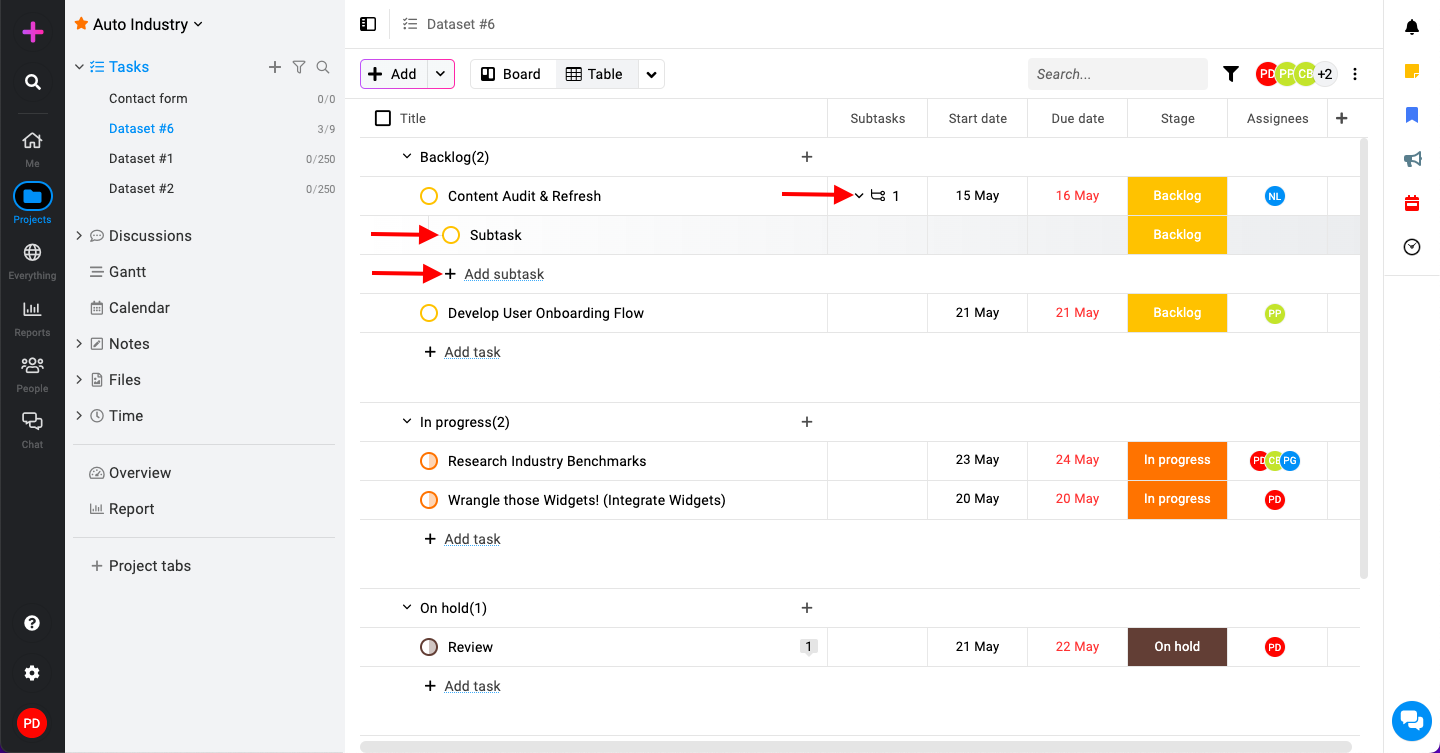The image size is (1440, 753).
Task: Open the announcements megaphone icon
Action: [x=1412, y=159]
